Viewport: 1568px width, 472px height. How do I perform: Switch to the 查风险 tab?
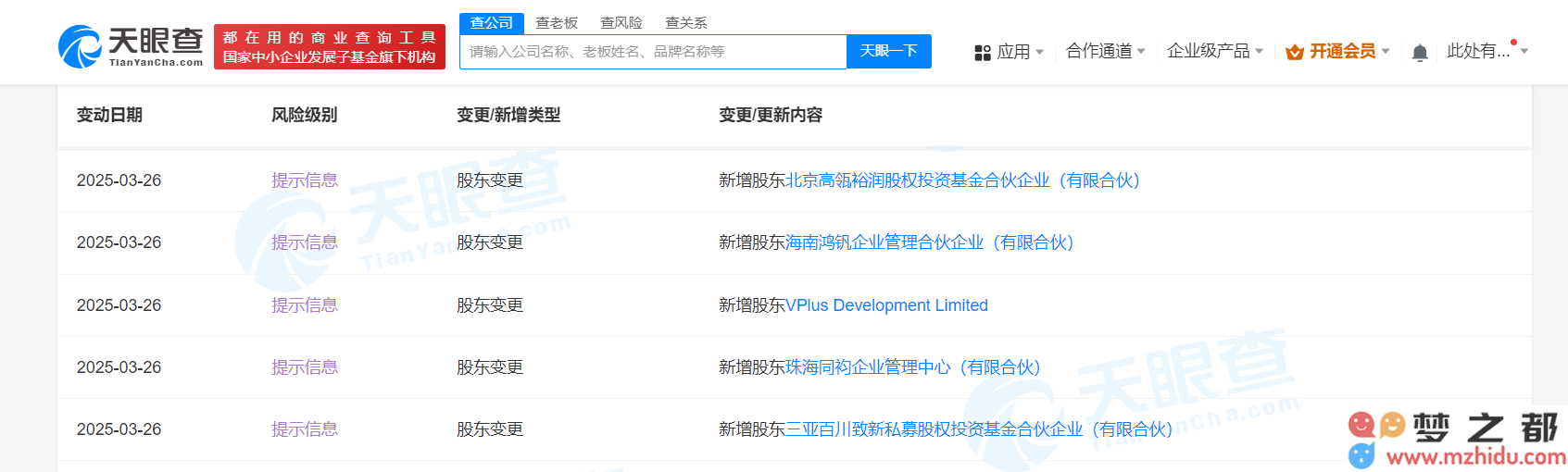point(621,22)
